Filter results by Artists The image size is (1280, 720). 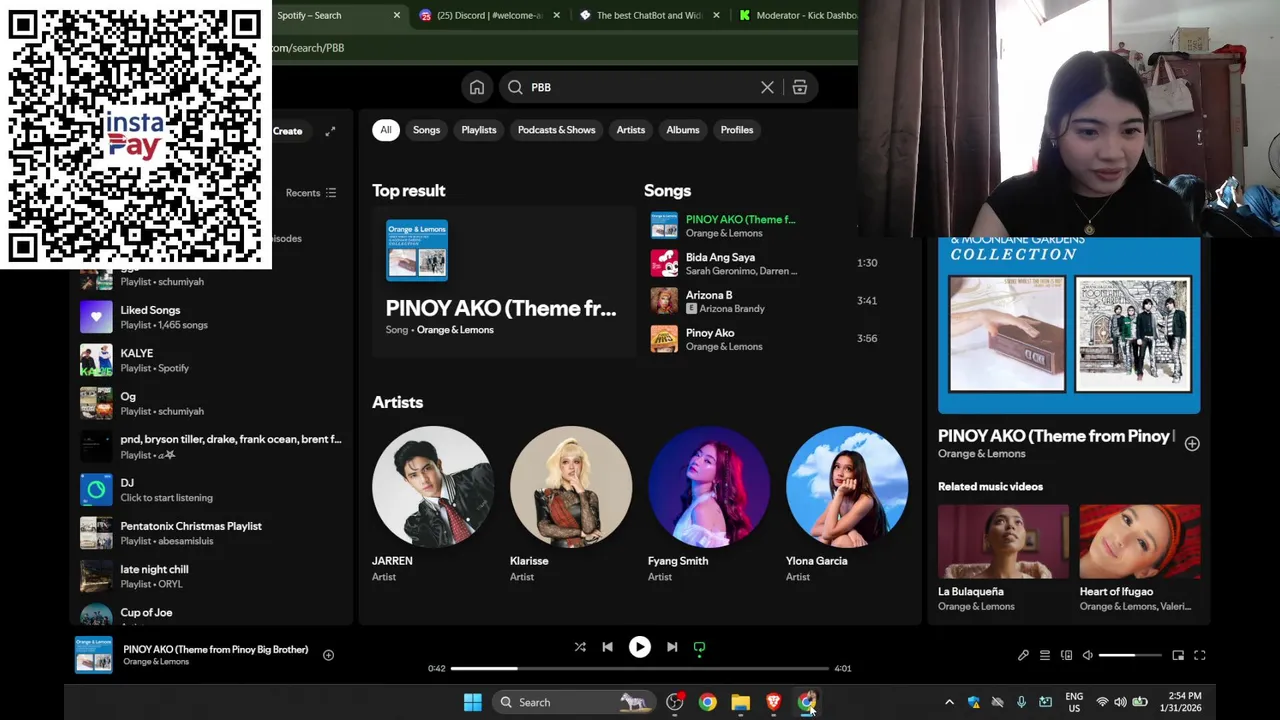[631, 130]
